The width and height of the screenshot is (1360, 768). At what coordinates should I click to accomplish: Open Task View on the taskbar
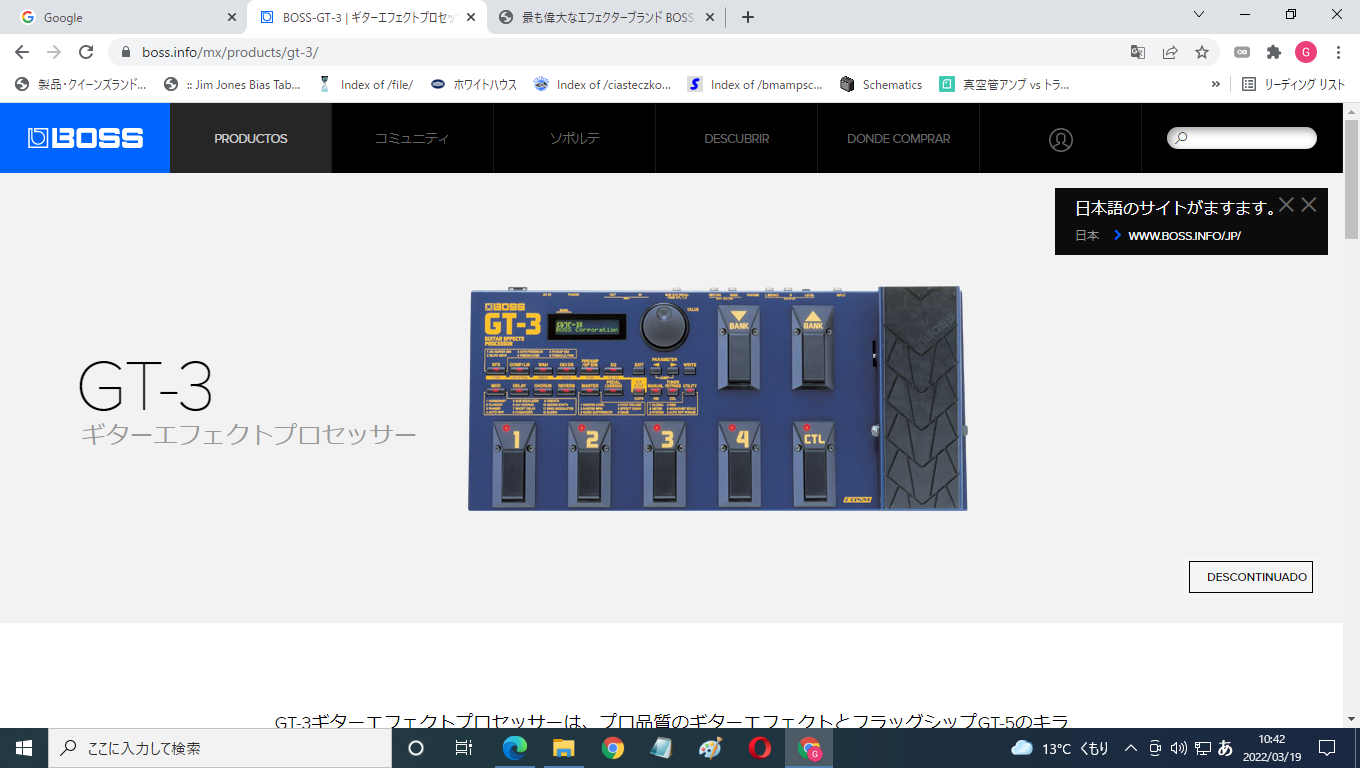tap(464, 748)
